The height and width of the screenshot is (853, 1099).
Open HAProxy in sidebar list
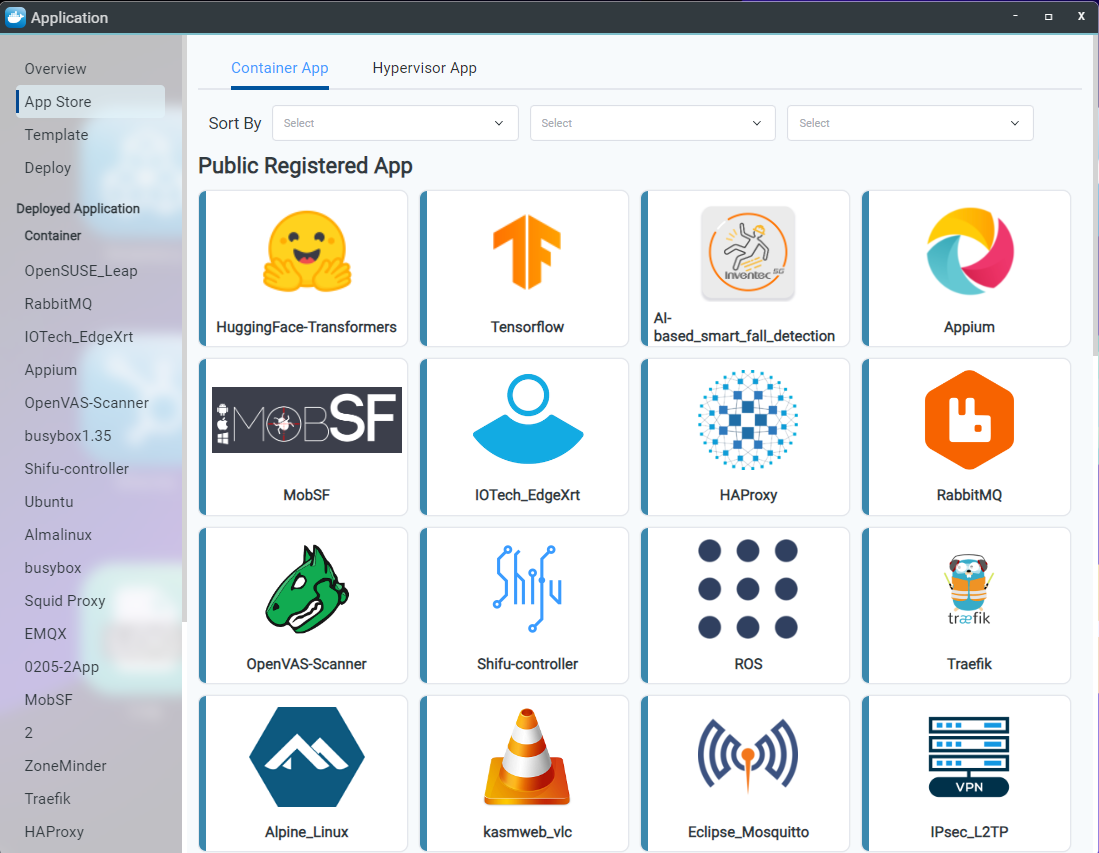point(54,831)
